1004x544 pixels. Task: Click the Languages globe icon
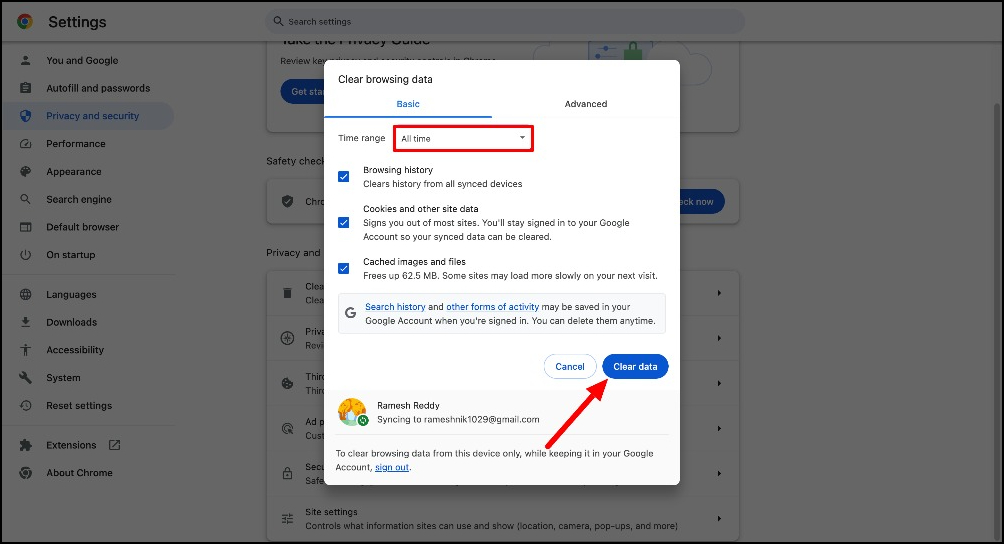coord(26,294)
